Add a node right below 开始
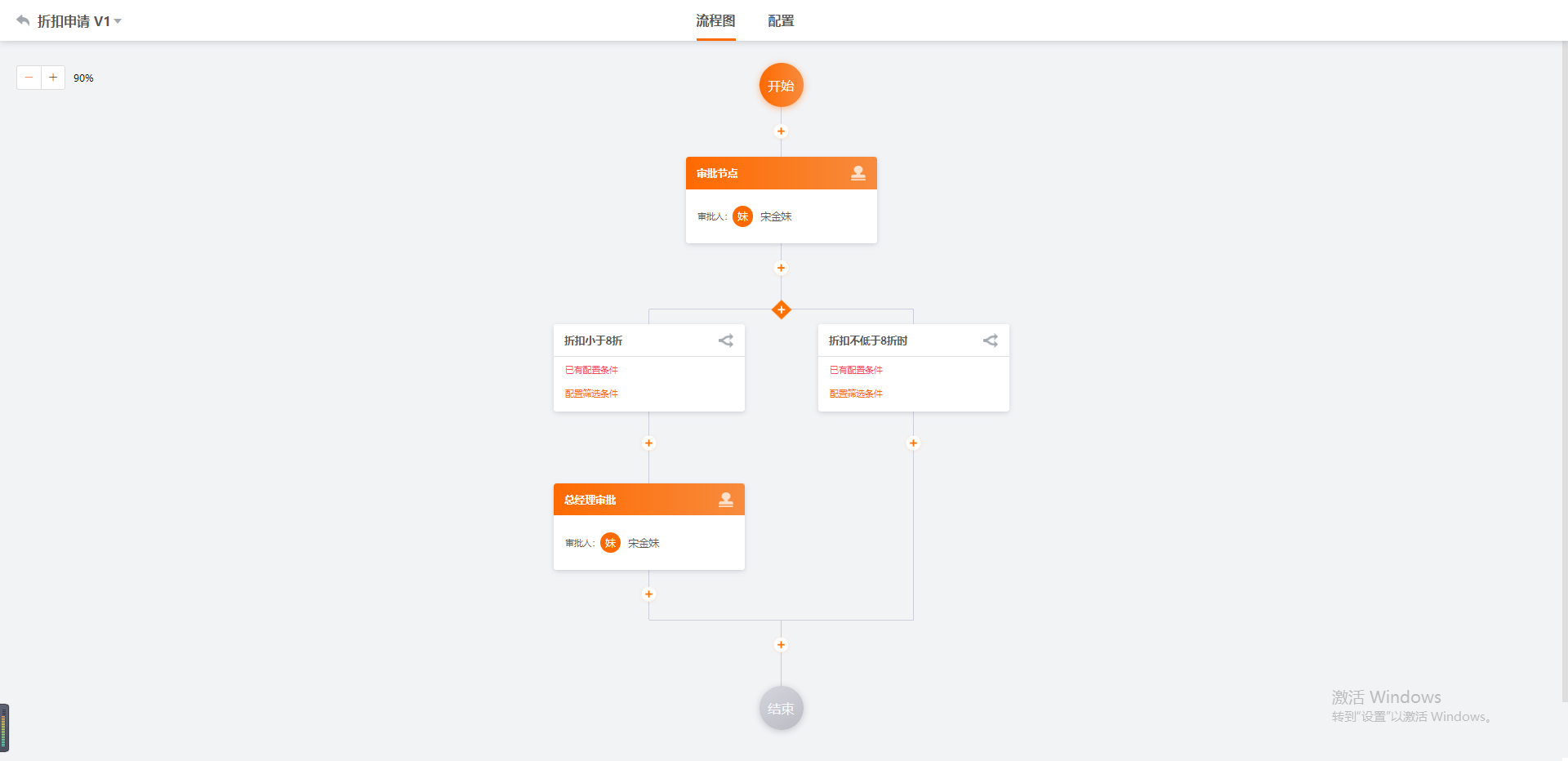 781,131
